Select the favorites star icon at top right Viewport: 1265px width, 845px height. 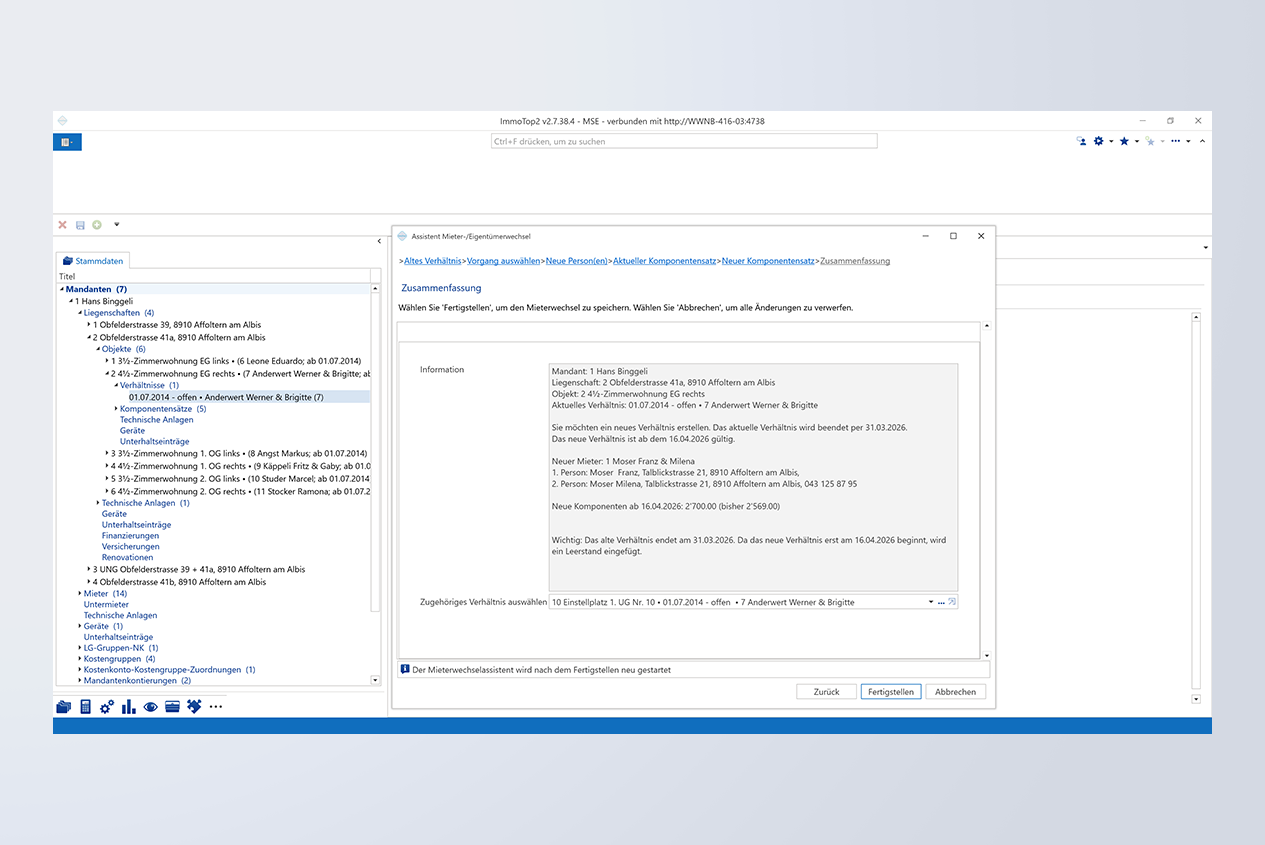coord(1124,141)
